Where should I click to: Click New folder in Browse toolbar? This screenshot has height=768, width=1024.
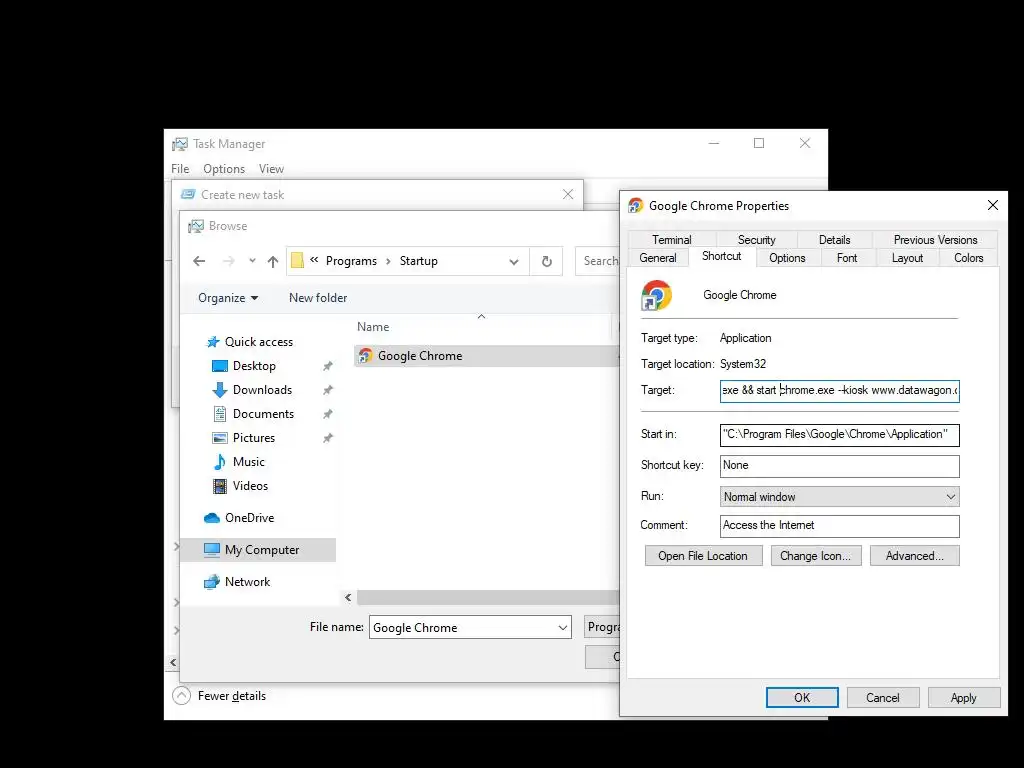point(318,298)
